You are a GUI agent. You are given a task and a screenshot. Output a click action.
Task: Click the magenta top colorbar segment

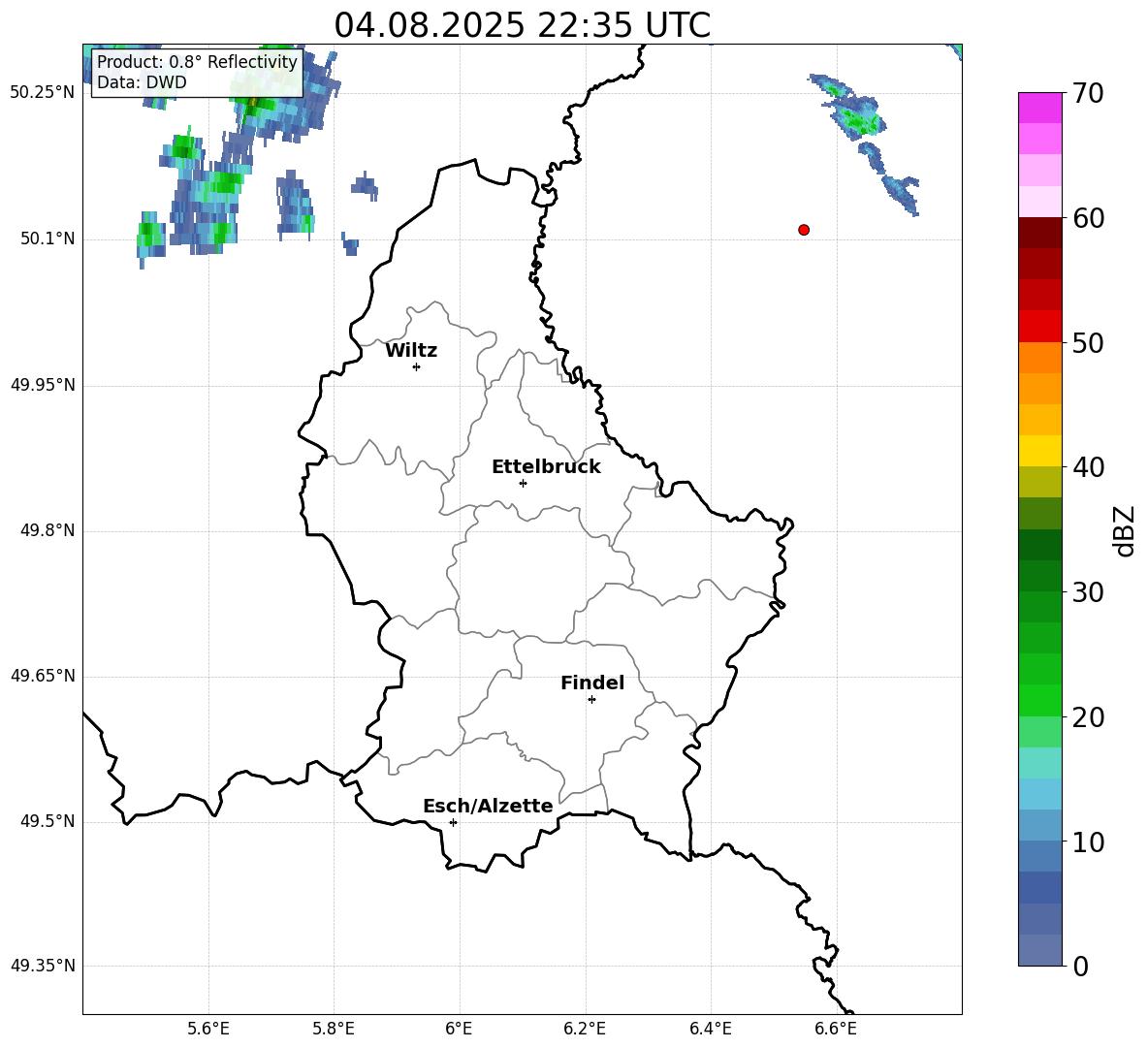click(1039, 108)
